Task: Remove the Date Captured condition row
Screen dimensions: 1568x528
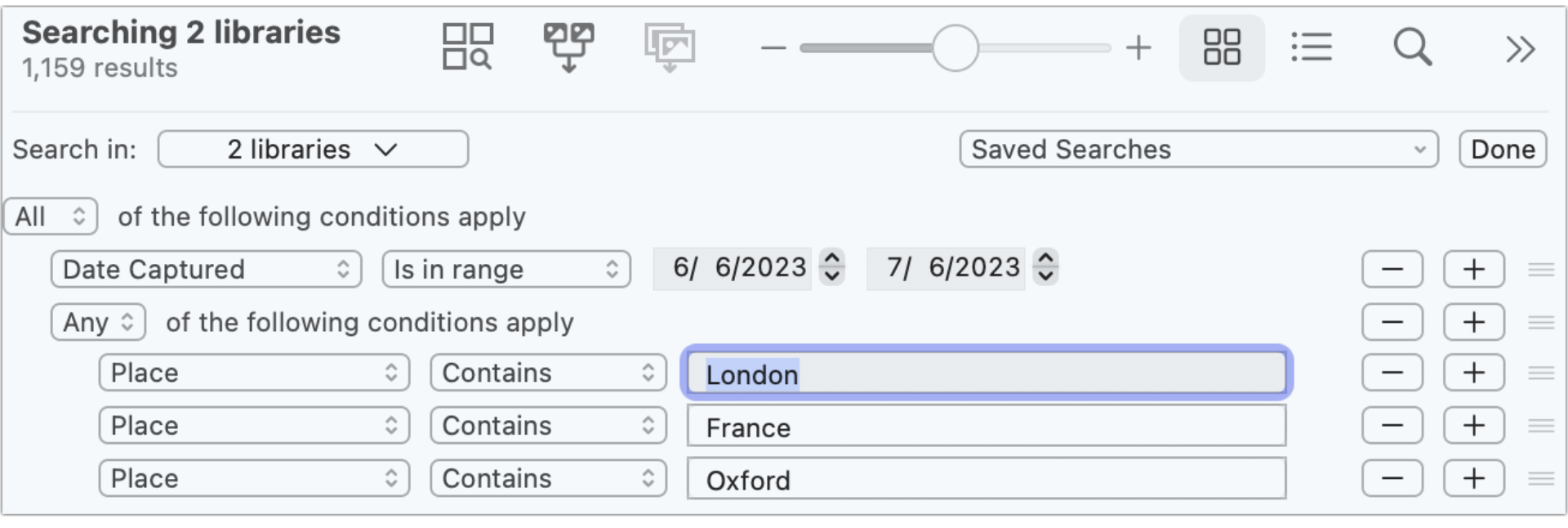Action: [1392, 270]
